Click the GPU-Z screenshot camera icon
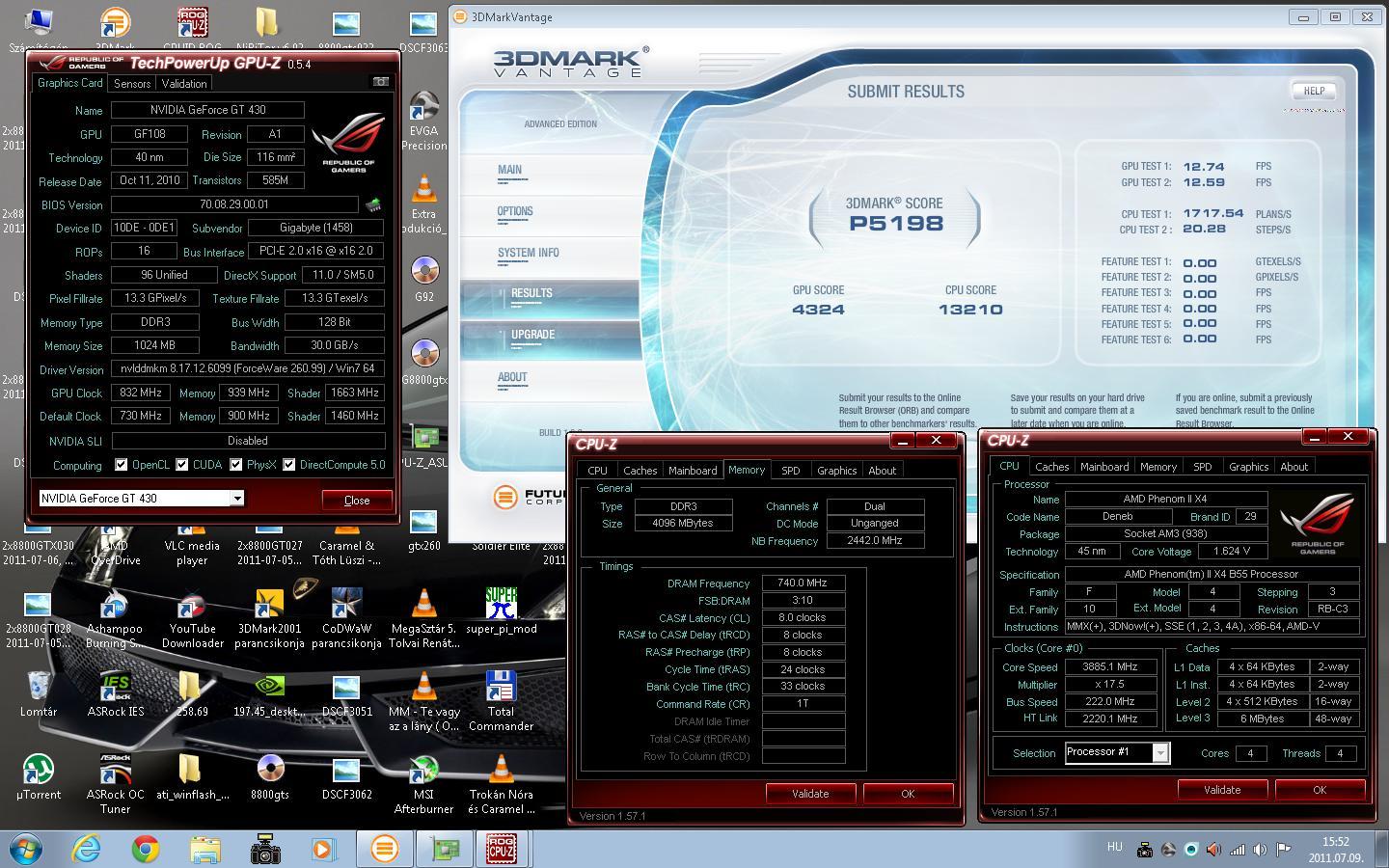 [380, 82]
